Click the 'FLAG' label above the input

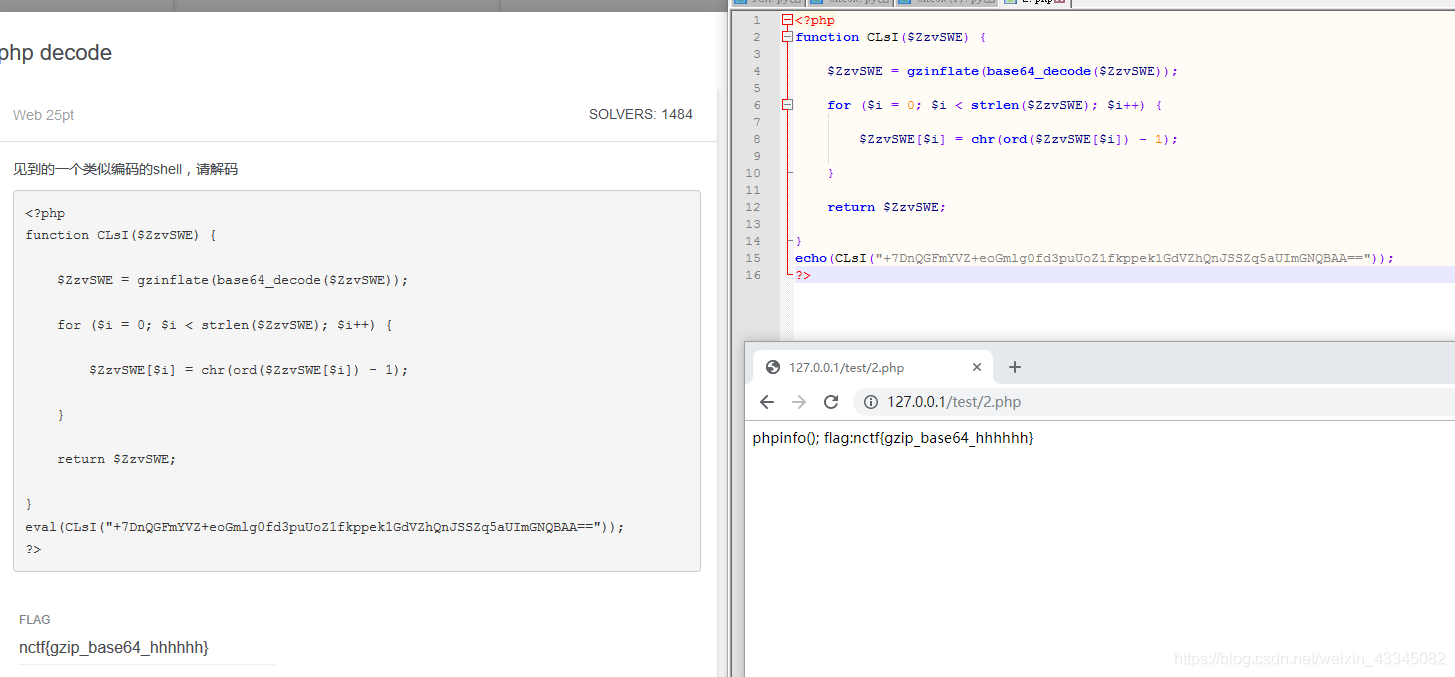(x=35, y=620)
